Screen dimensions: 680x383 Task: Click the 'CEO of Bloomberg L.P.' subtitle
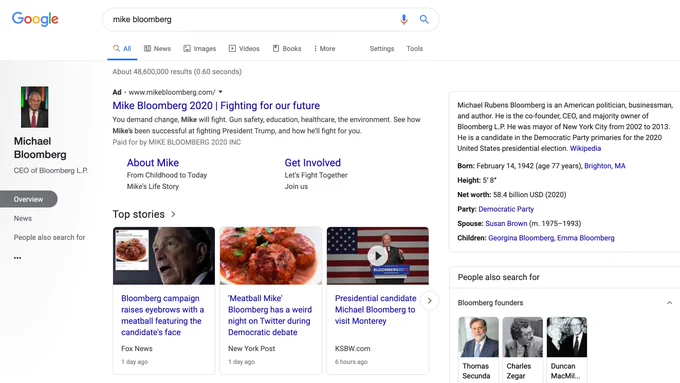pos(51,170)
